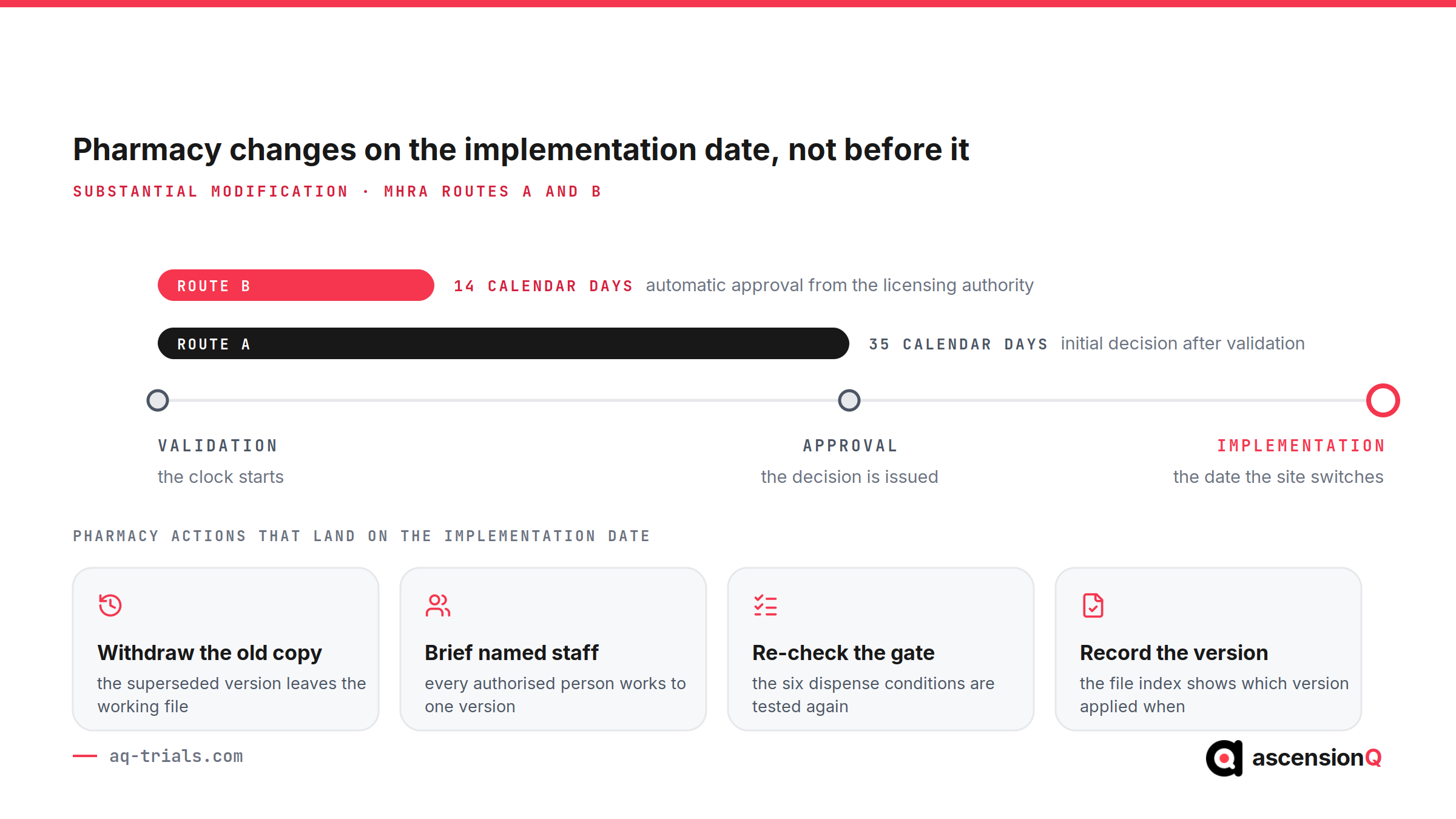1456x819 pixels.
Task: Click the "Record the version" heading
Action: 1174,653
